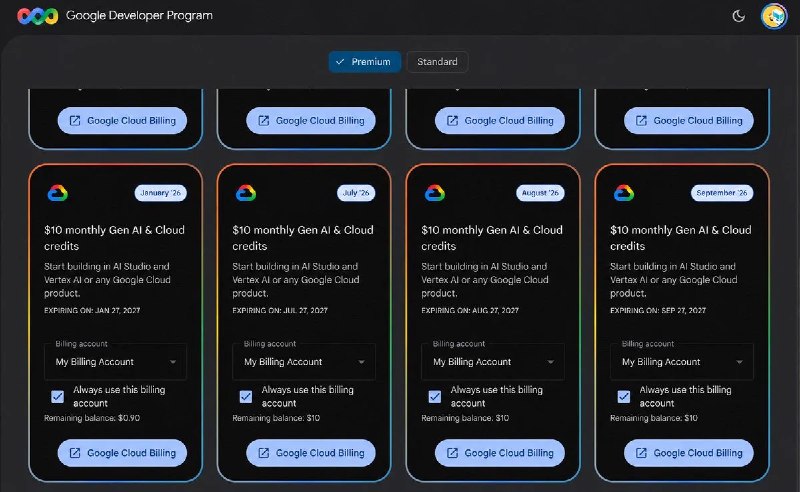Switch to the Standard tab
The height and width of the screenshot is (492, 800).
click(437, 62)
